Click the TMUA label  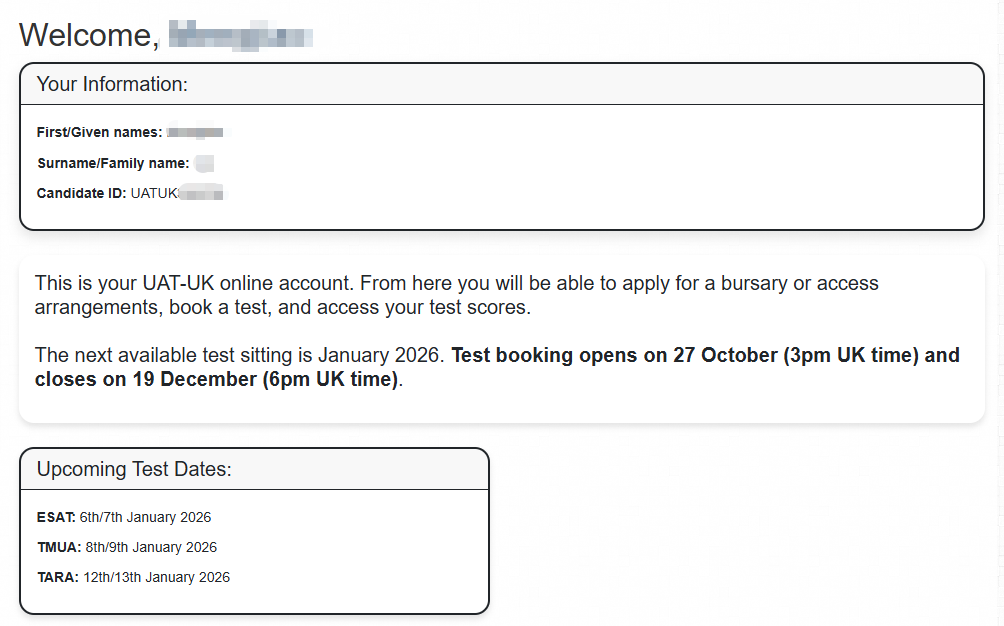[59, 547]
